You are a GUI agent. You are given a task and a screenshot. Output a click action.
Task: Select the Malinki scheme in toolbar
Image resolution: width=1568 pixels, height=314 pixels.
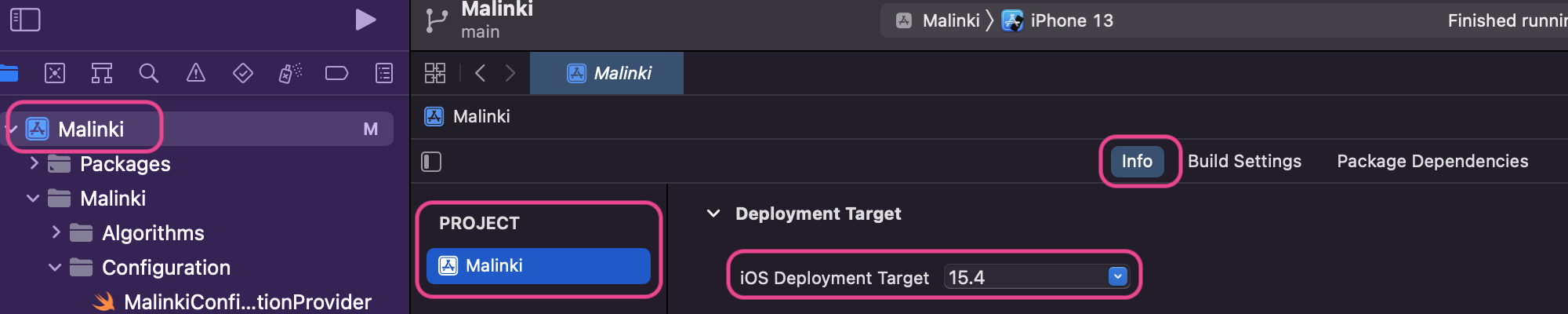939,20
